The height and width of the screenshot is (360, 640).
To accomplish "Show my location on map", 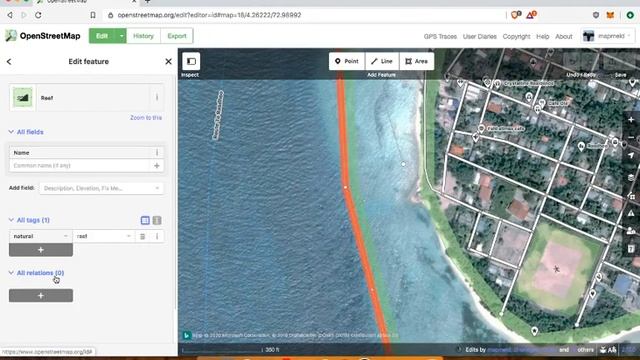I will (631, 156).
